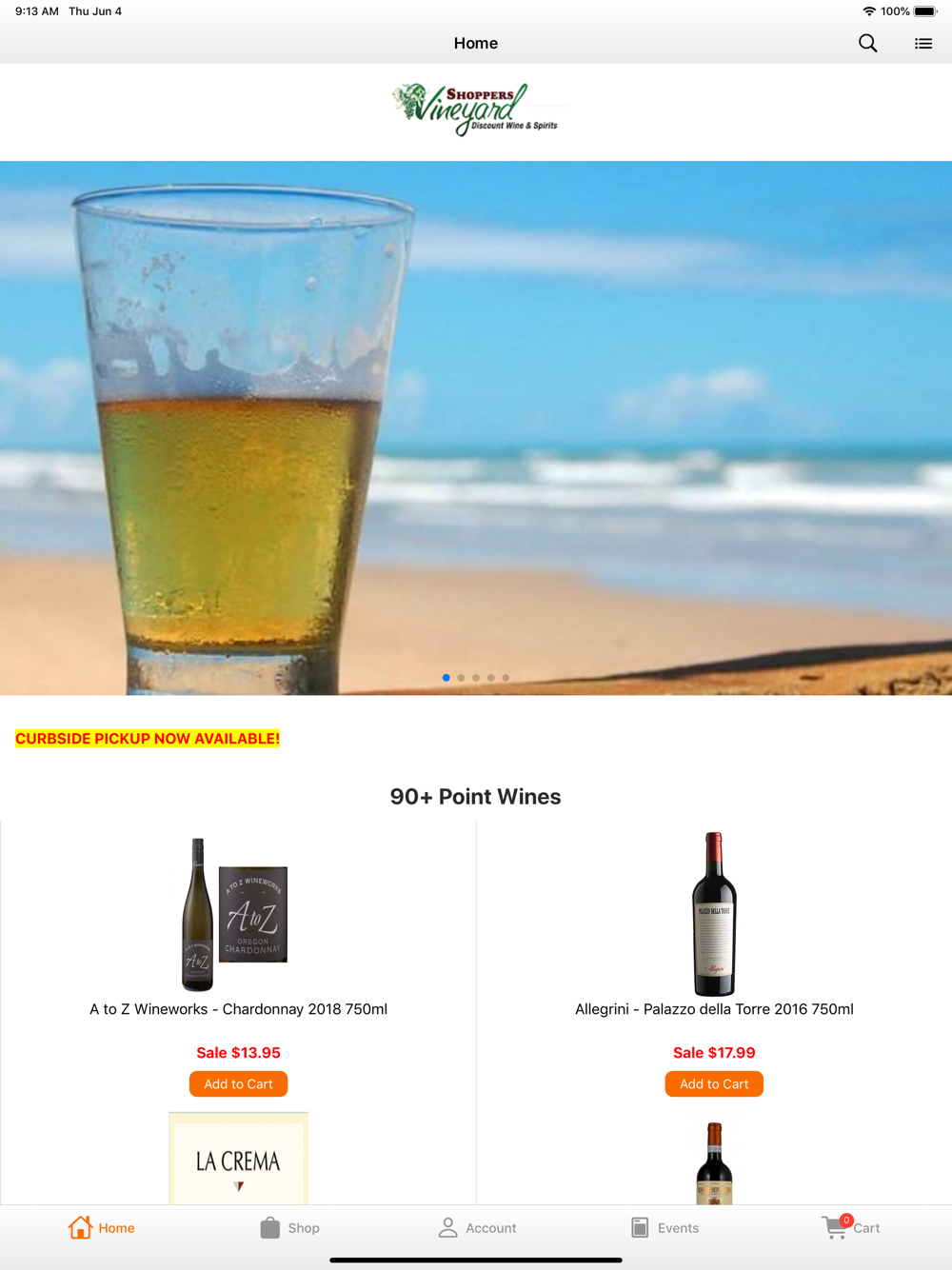Viewport: 952px width, 1270px height.
Task: Go to the Home tab
Action: [x=102, y=1228]
